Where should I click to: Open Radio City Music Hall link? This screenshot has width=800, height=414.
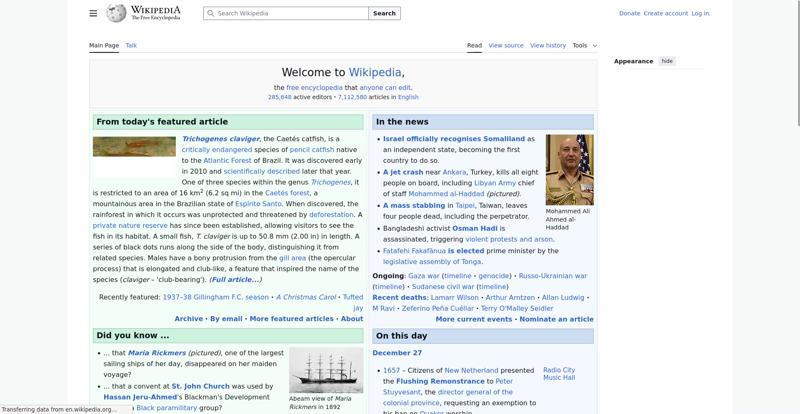[x=559, y=373]
